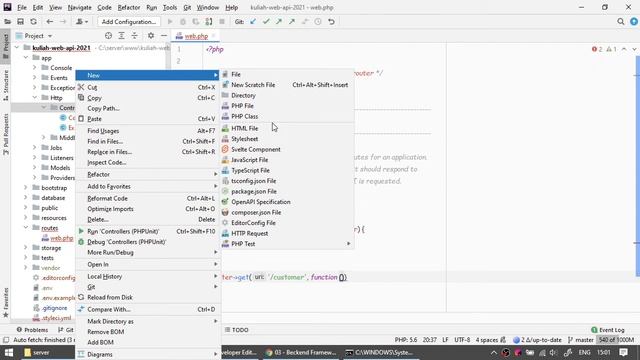Screen dimensions: 640x360
Task: Select .gitignore file in project tree
Action: pyautogui.click(x=54, y=308)
